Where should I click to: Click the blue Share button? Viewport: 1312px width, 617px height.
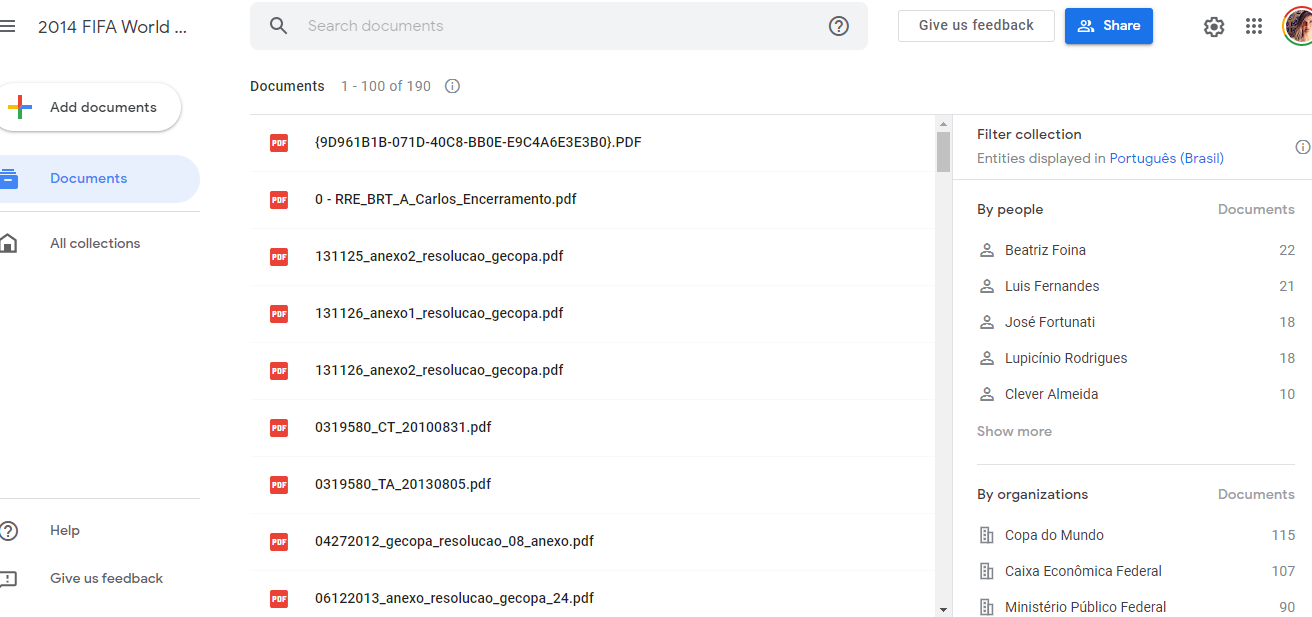[x=1108, y=26]
